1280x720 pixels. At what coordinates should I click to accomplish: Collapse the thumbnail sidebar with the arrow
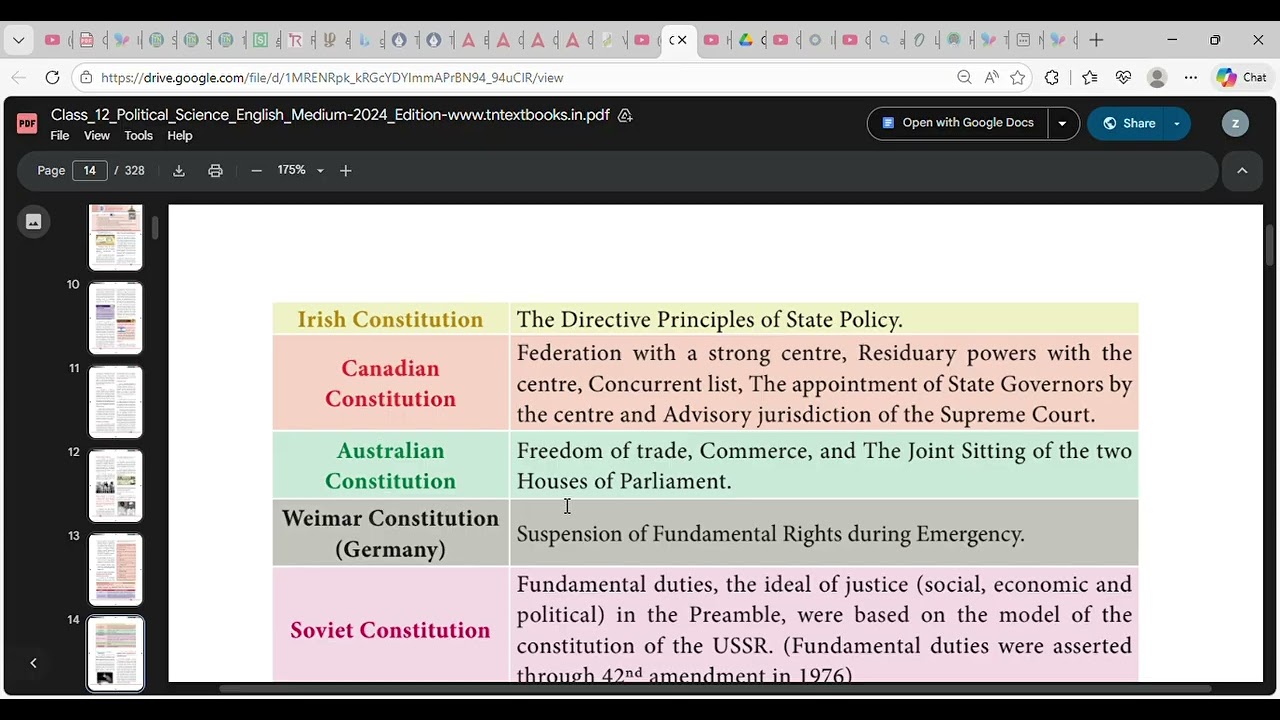pyautogui.click(x=33, y=663)
